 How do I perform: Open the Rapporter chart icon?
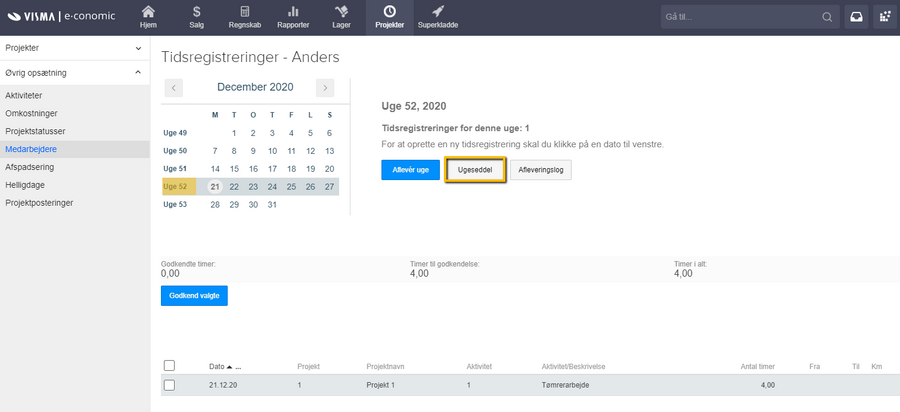point(294,12)
